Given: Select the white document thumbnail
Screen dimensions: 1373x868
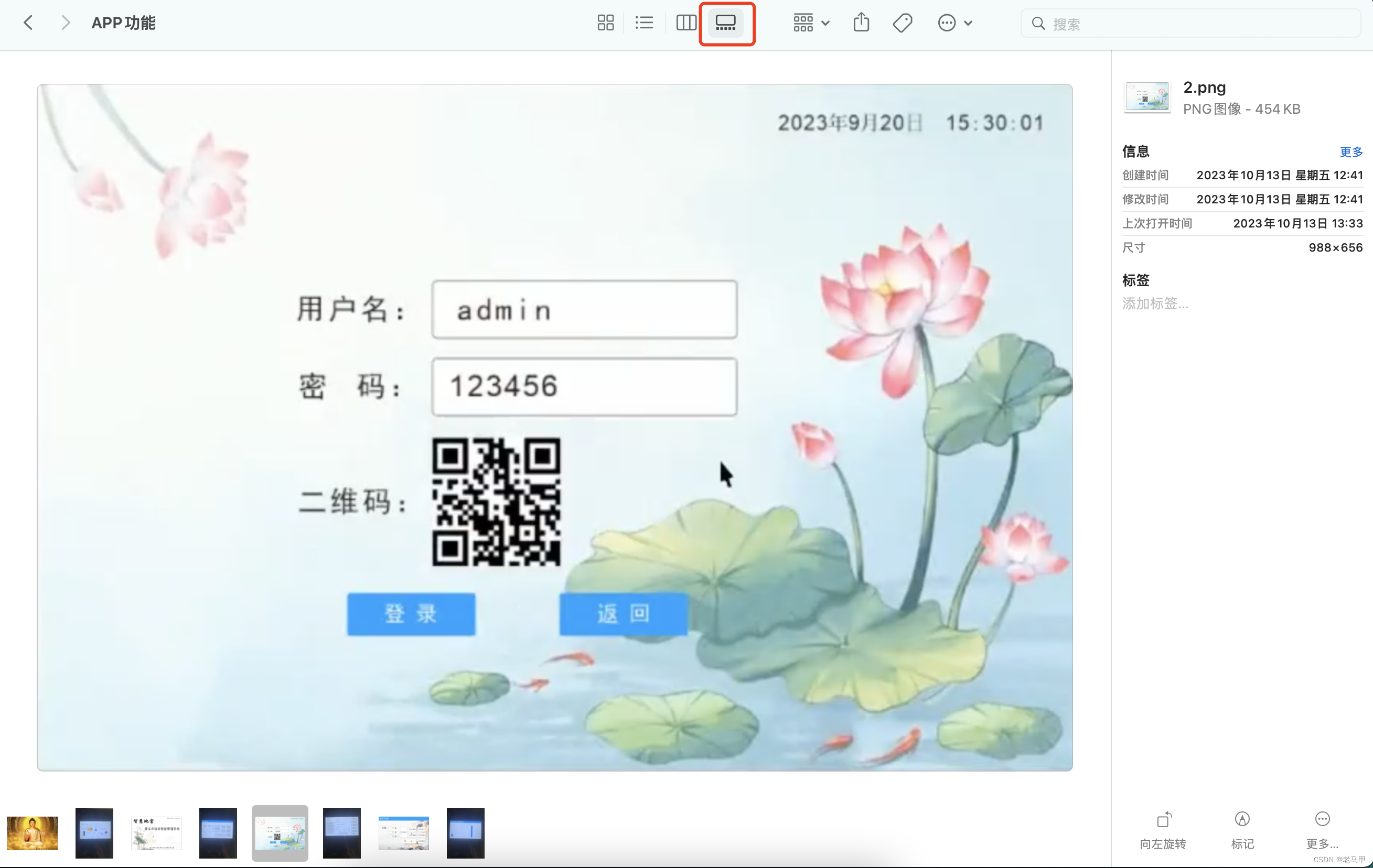Looking at the screenshot, I should pyautogui.click(x=156, y=833).
